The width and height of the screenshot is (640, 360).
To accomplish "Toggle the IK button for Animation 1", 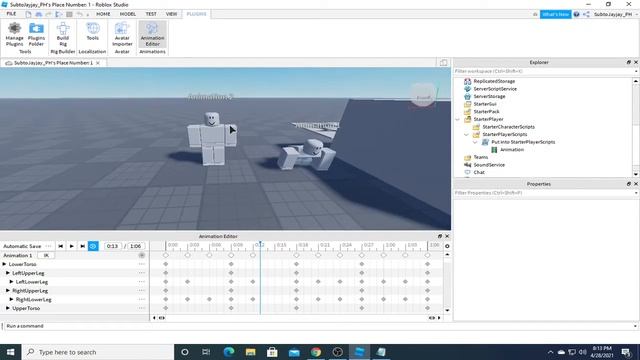I will (46, 255).
